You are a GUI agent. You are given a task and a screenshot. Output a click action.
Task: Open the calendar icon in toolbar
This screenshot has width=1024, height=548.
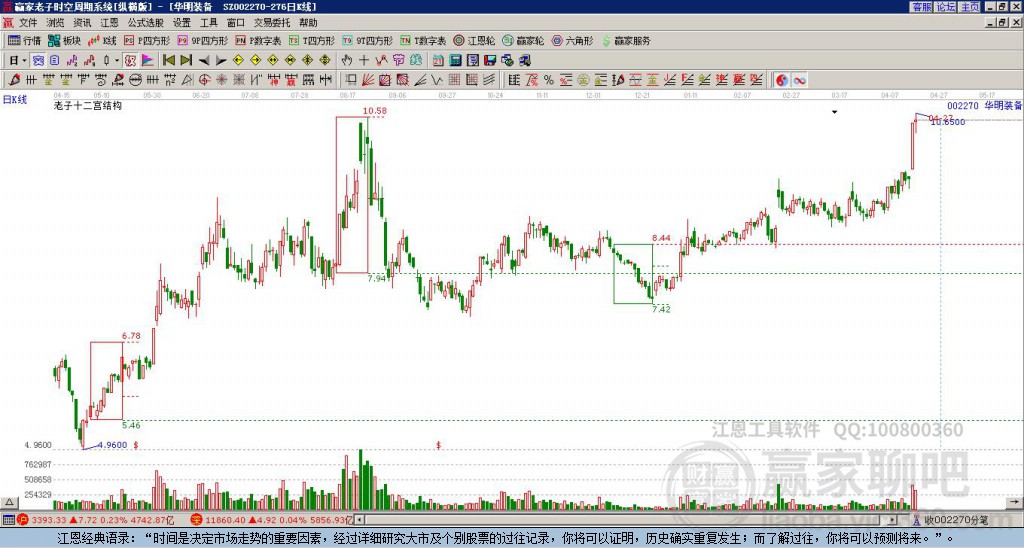coord(438,61)
